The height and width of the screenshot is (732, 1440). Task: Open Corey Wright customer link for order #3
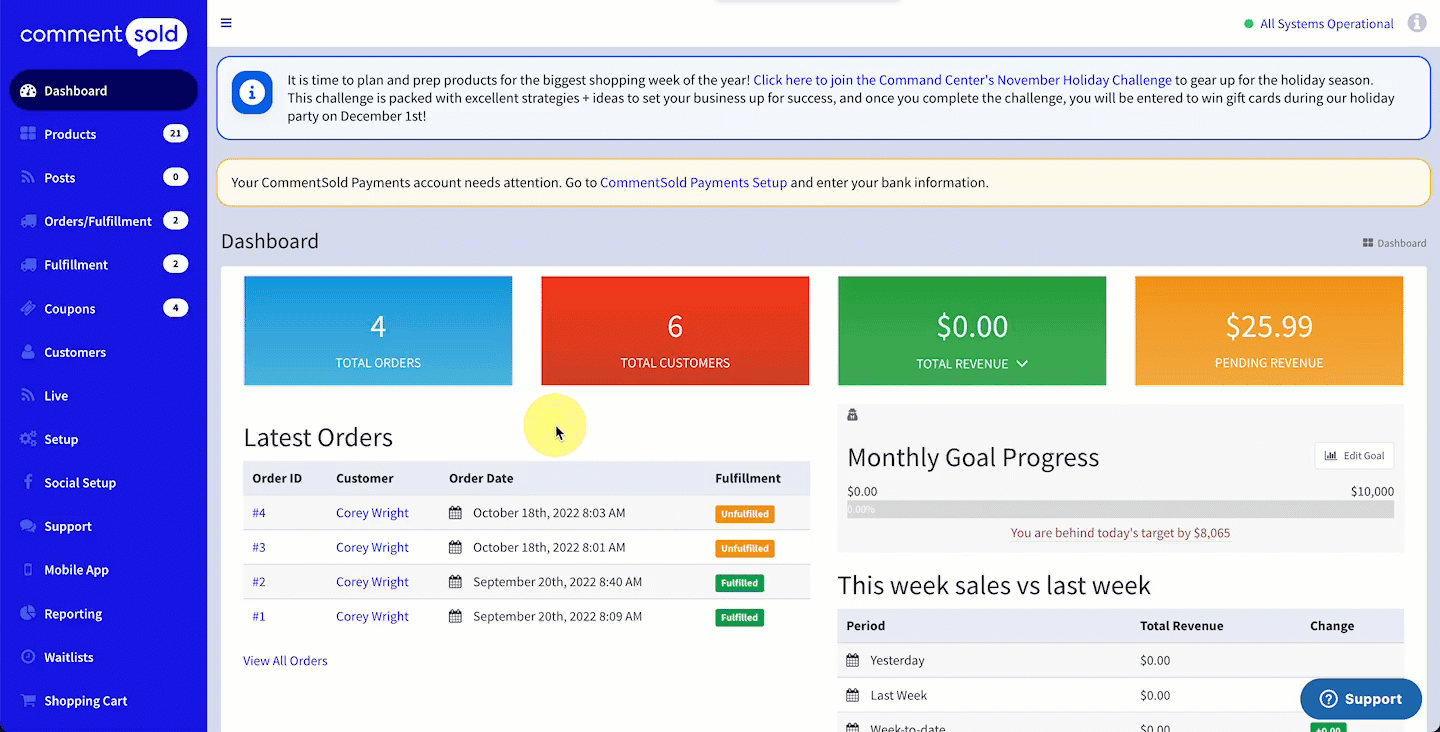click(x=372, y=548)
